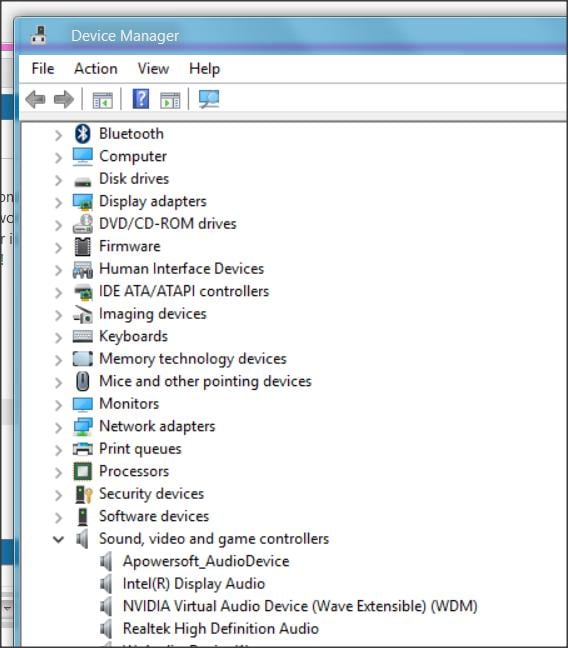Click the Memory technology devices label
Image resolution: width=568 pixels, height=648 pixels.
[193, 359]
